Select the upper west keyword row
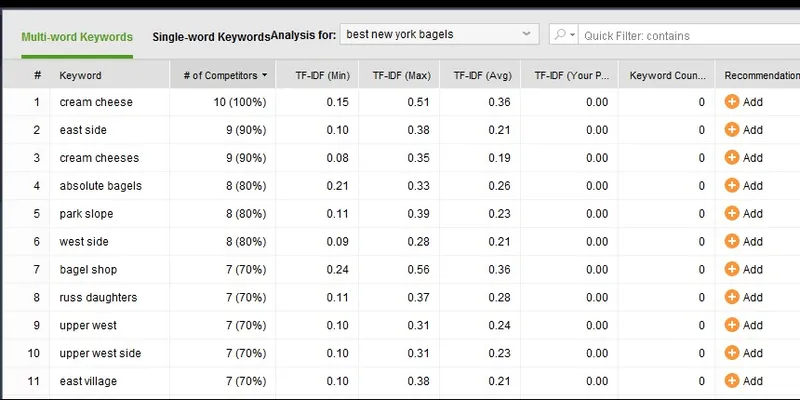Image resolution: width=800 pixels, height=400 pixels. click(x=88, y=326)
